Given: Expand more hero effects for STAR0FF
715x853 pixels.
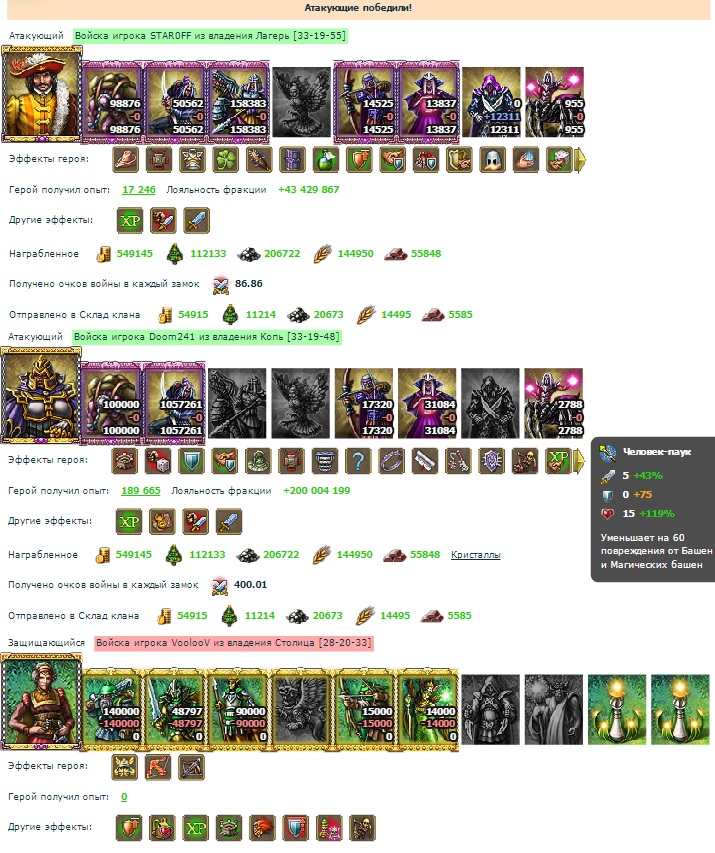Looking at the screenshot, I should point(581,160).
